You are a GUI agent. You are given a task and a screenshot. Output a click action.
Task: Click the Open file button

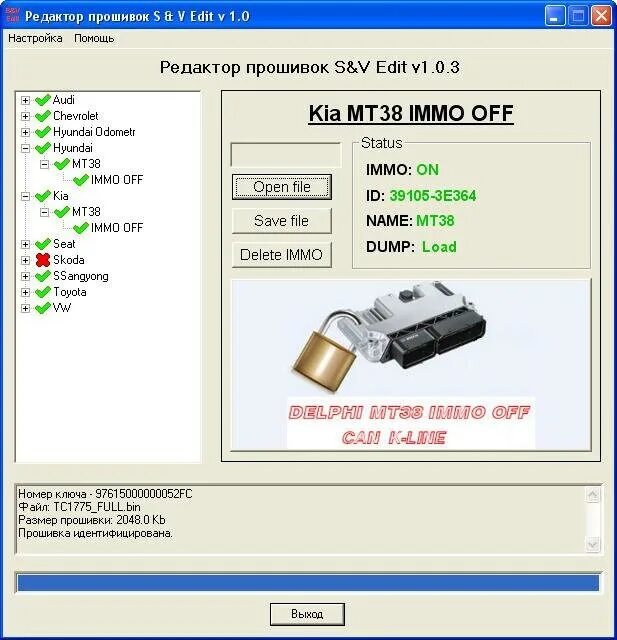coord(282,187)
